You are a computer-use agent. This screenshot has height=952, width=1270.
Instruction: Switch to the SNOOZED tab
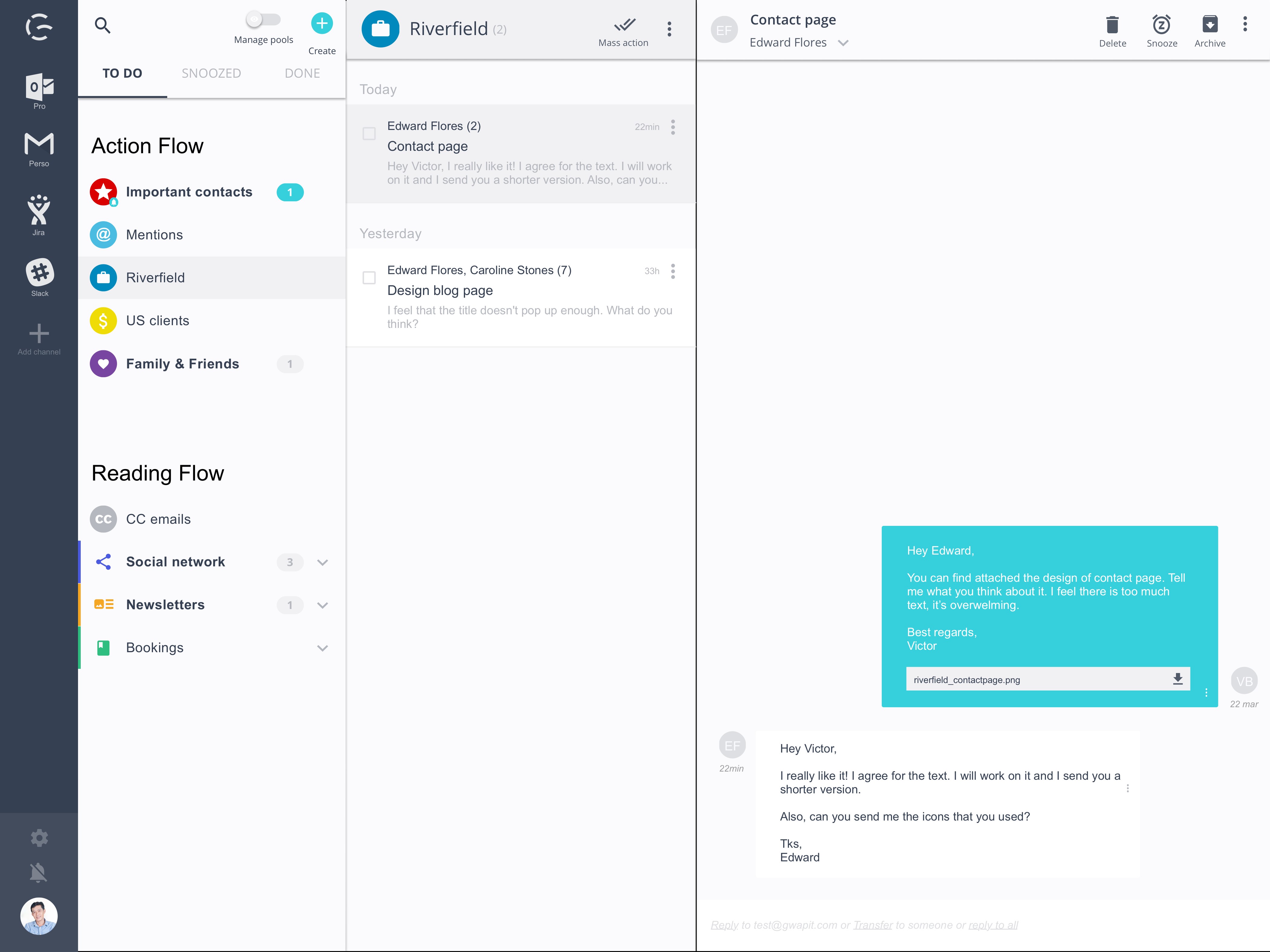click(211, 73)
